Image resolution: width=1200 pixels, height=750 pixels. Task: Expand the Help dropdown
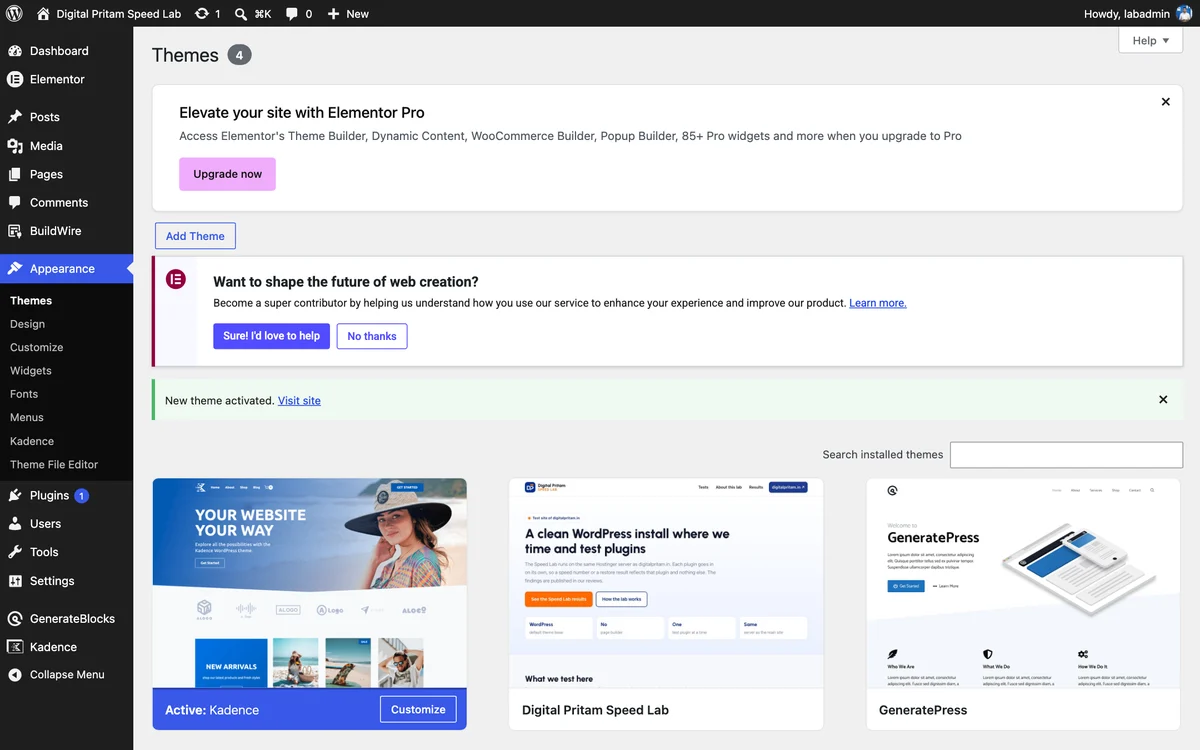coord(1150,41)
